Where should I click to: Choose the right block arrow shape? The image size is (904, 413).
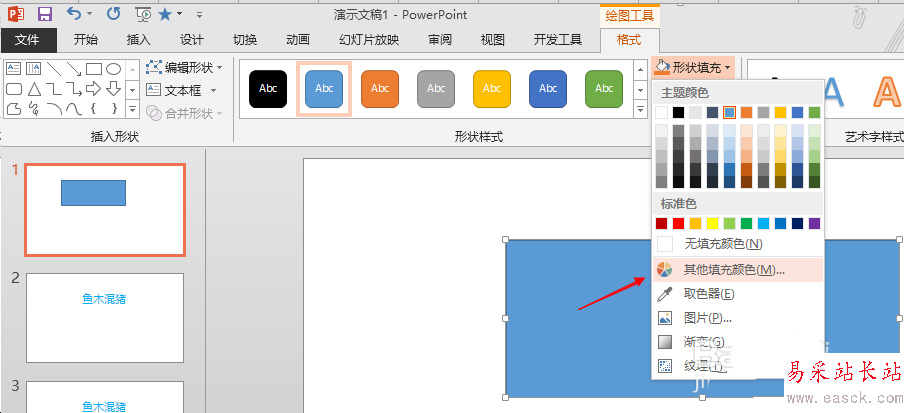point(94,89)
